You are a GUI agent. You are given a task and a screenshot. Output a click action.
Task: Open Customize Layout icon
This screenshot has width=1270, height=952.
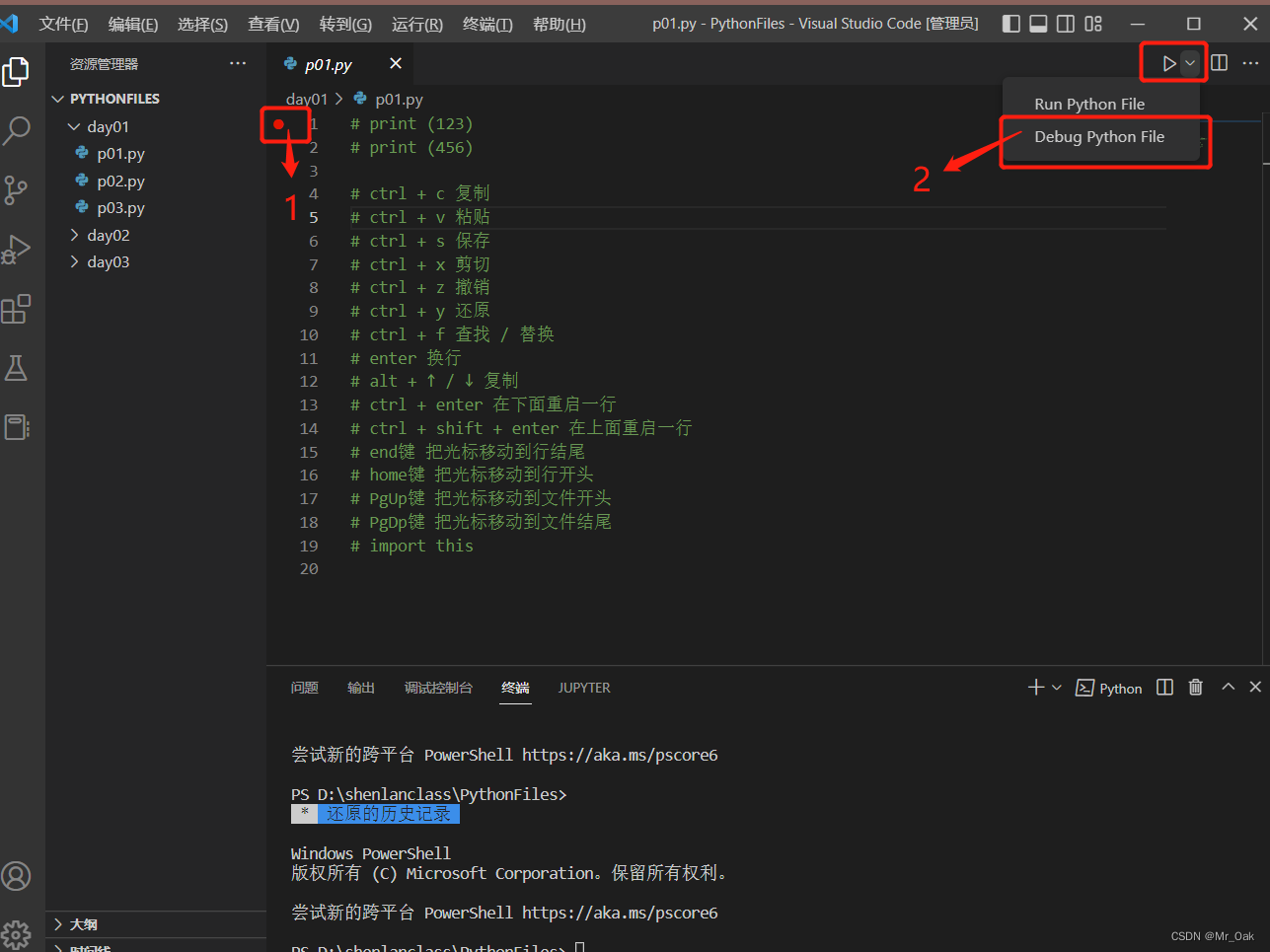[1093, 24]
